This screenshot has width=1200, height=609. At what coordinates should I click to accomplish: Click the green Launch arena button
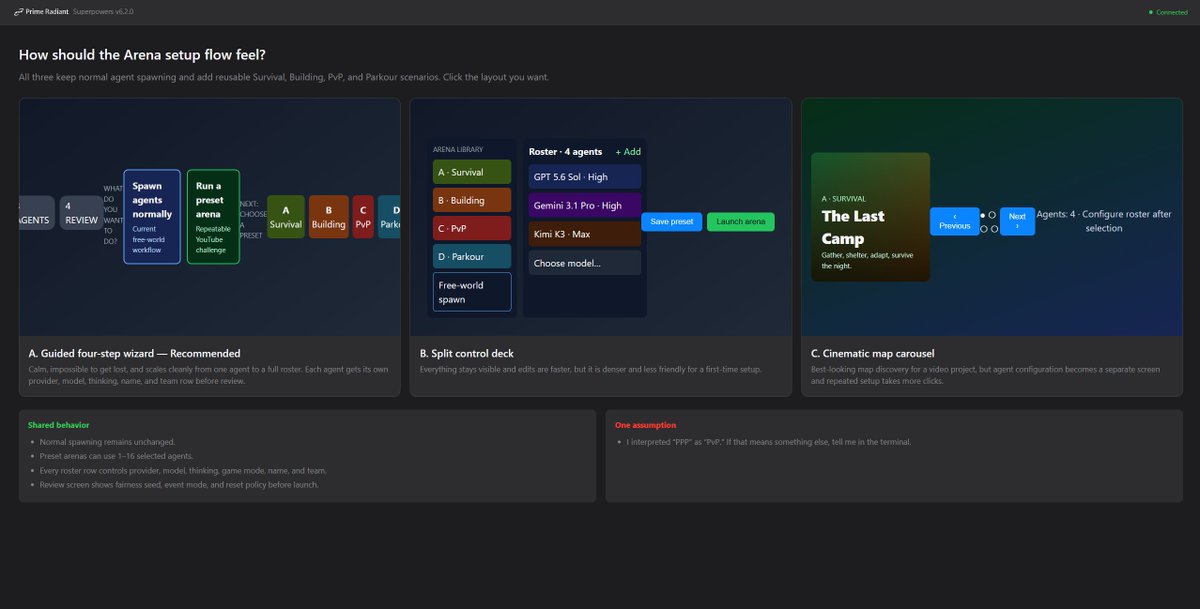coord(740,222)
